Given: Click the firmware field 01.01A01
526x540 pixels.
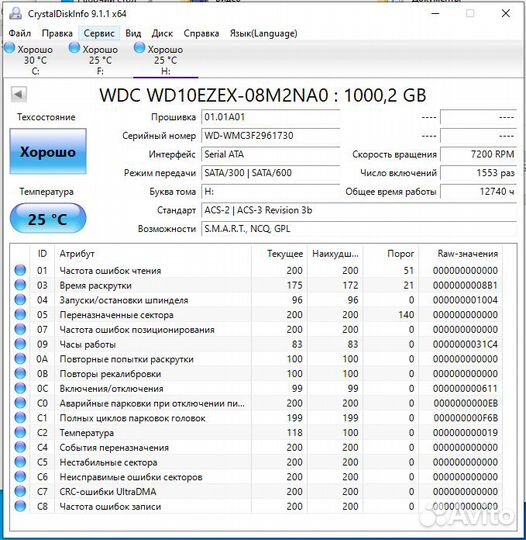Looking at the screenshot, I should tap(271, 117).
